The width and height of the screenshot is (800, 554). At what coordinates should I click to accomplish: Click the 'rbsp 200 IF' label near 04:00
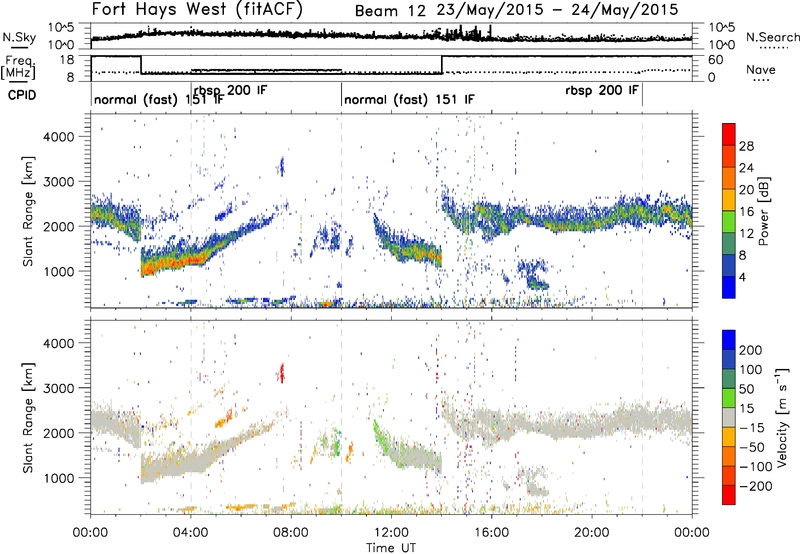[231, 90]
